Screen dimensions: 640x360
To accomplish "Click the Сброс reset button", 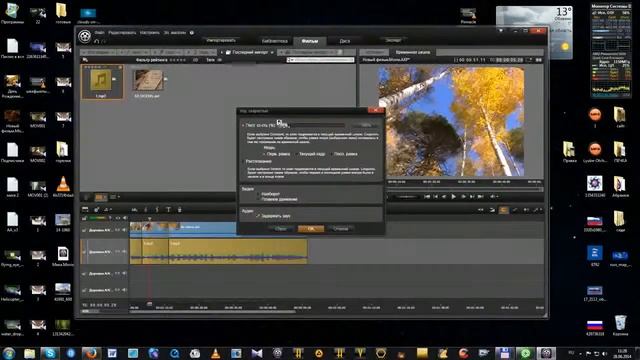I will click(x=281, y=229).
